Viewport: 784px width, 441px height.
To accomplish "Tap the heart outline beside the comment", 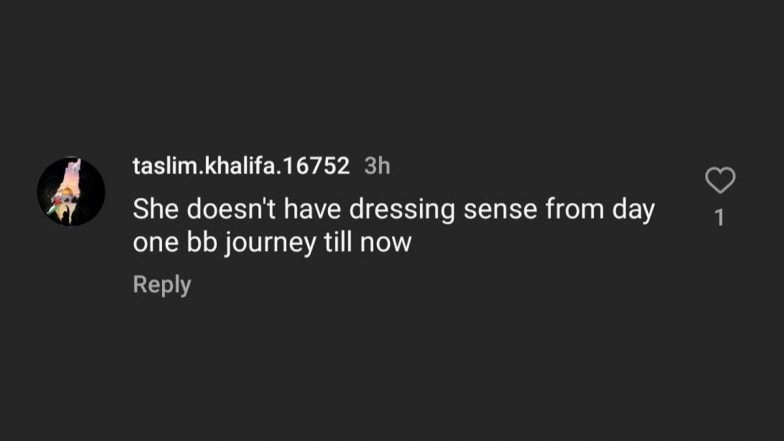I will pos(720,180).
